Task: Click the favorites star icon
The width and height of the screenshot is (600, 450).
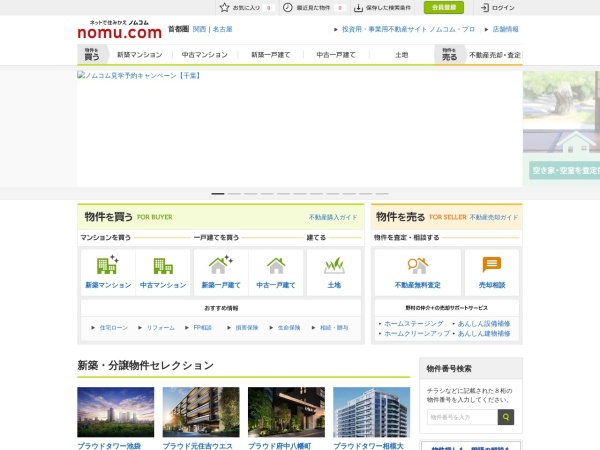Action: (x=225, y=7)
